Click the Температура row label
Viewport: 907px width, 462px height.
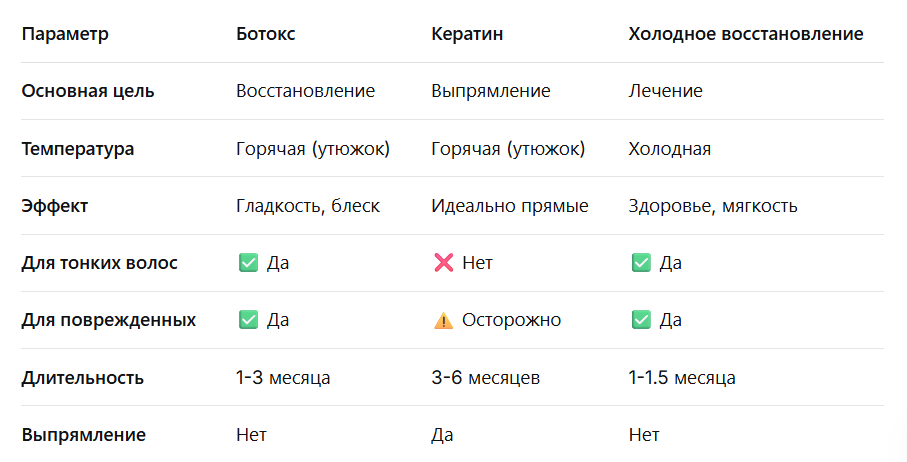tap(78, 149)
